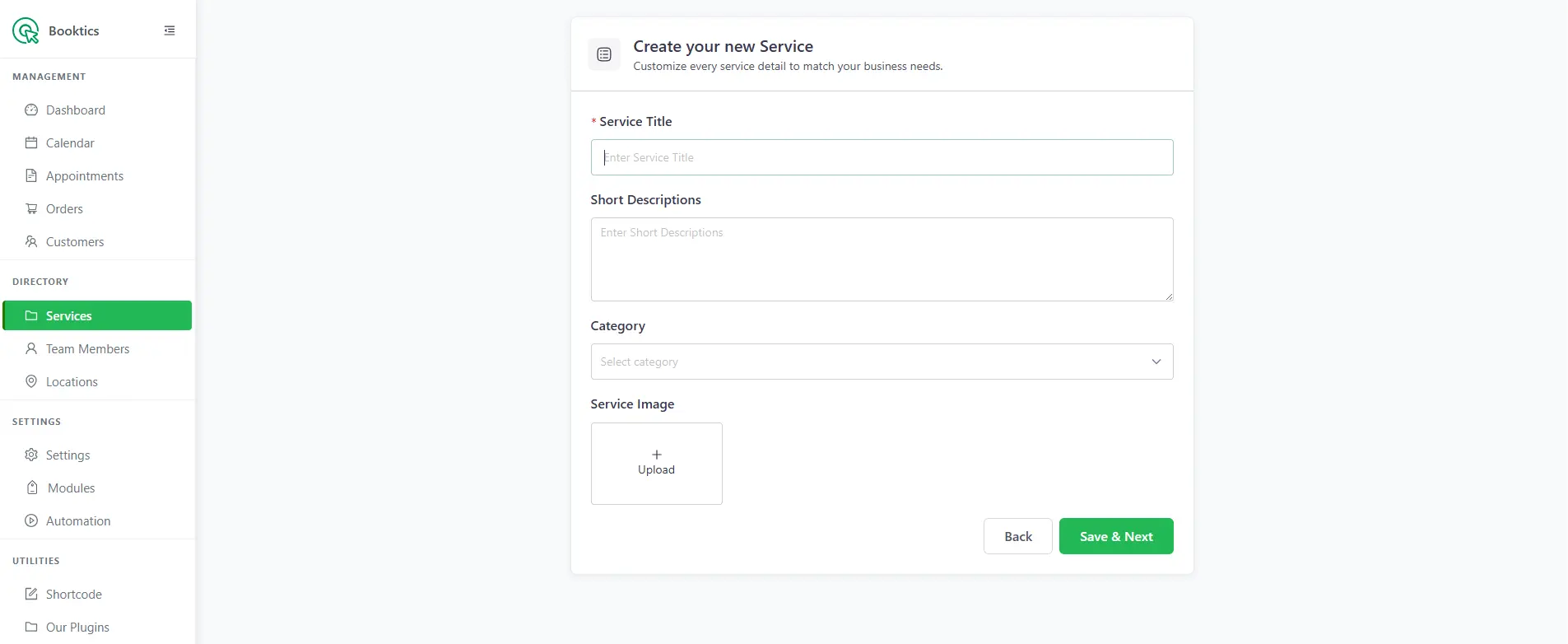The height and width of the screenshot is (644, 1568).
Task: Click the Settings gear icon
Action: [31, 455]
